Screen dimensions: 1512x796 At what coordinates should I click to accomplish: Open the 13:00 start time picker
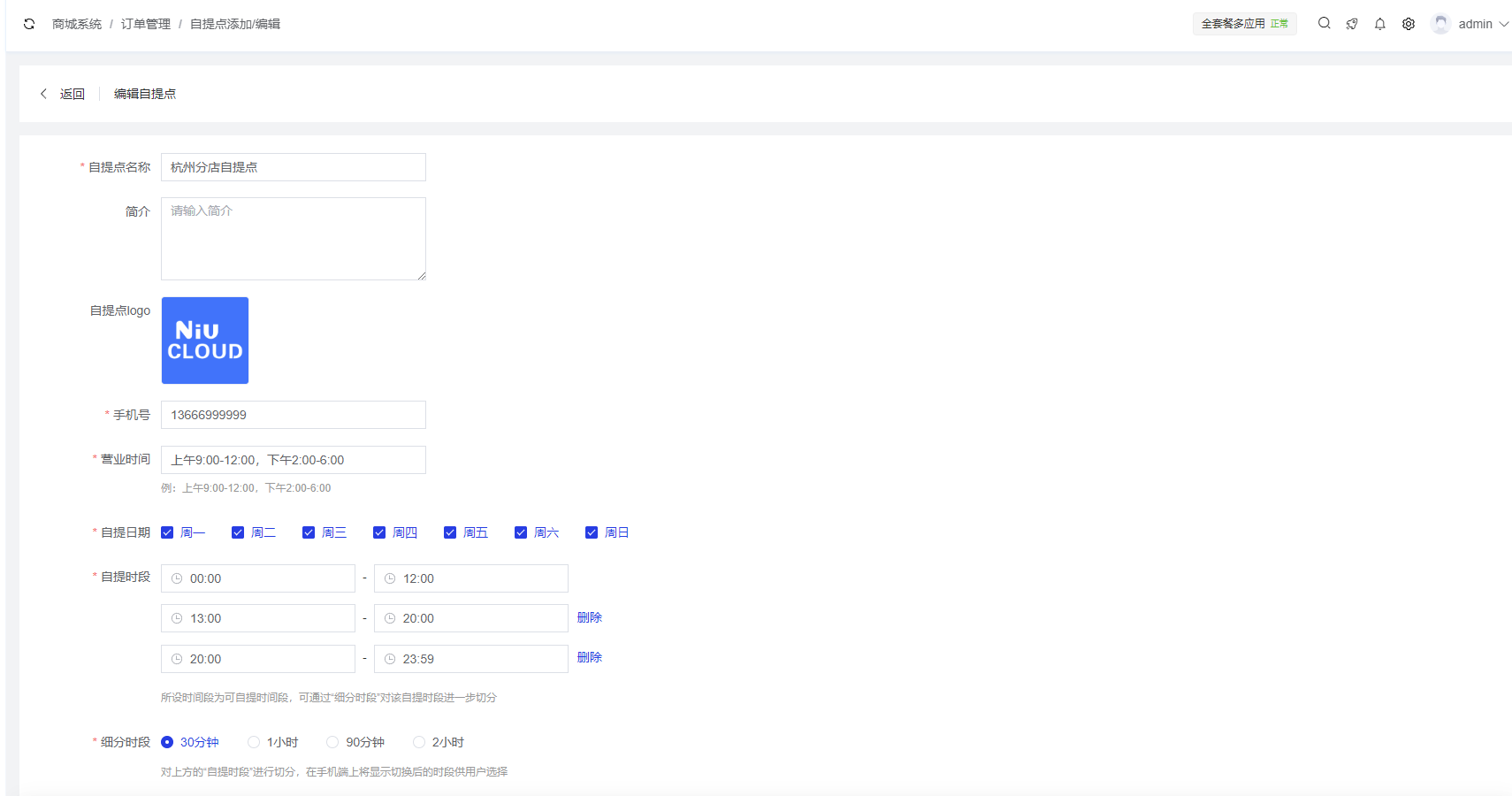pyautogui.click(x=257, y=618)
